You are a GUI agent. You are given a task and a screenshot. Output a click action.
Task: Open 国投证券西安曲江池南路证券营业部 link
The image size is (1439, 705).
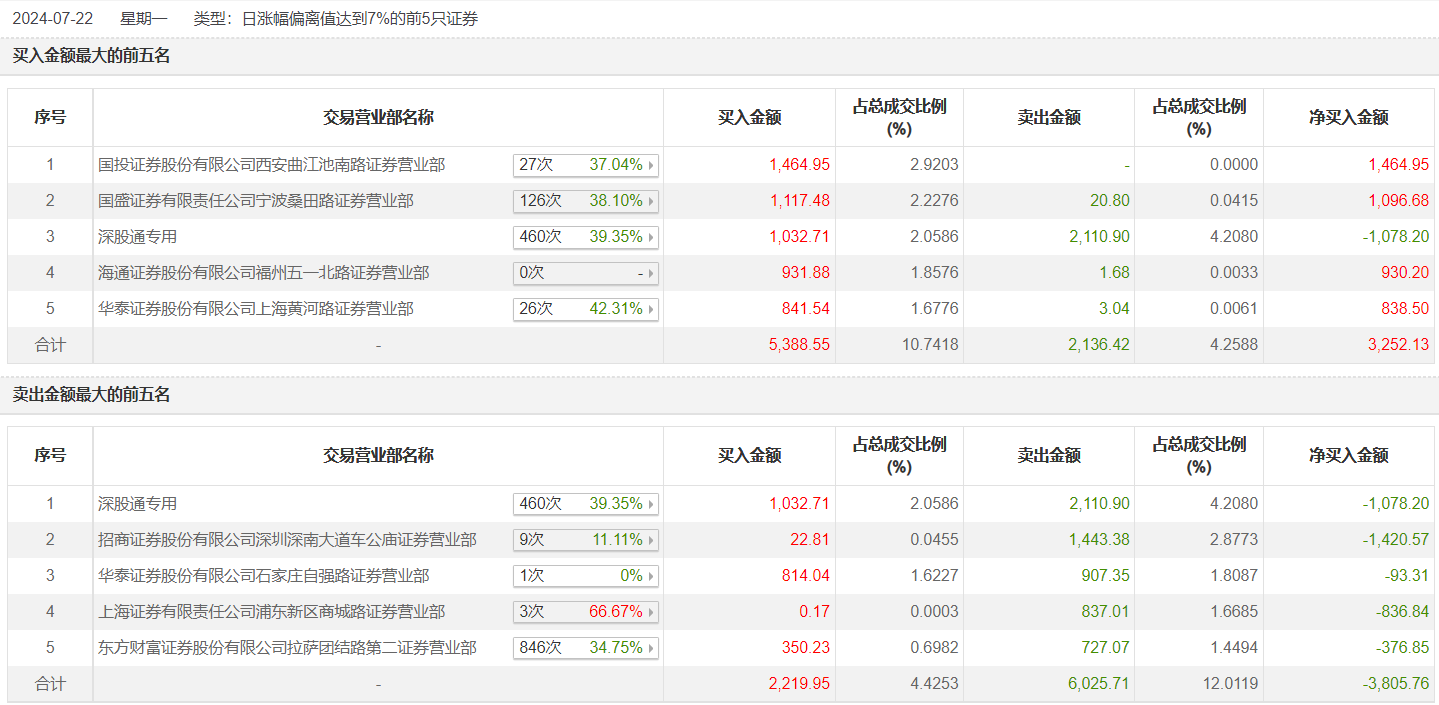272,165
